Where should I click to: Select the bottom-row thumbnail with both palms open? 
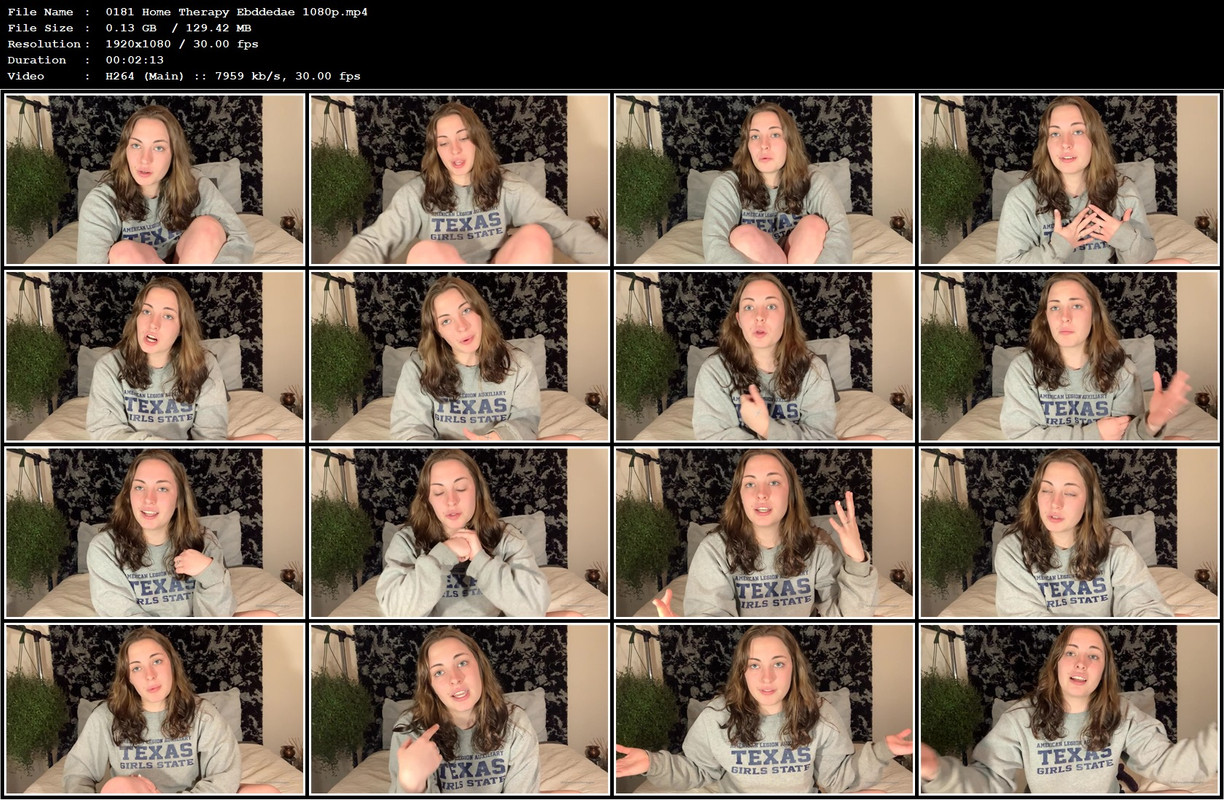pyautogui.click(x=765, y=710)
